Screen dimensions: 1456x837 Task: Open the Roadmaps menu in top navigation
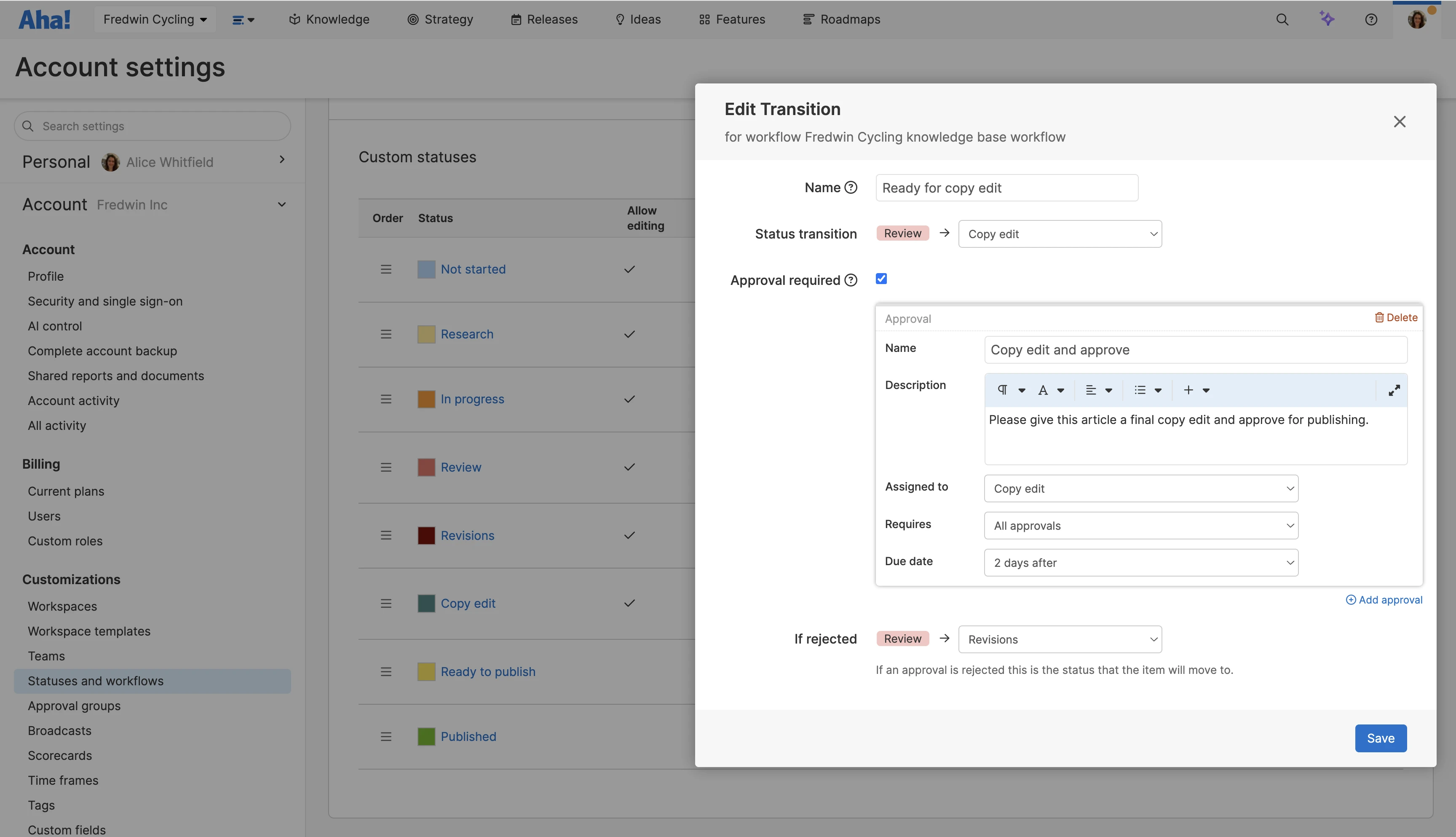pyautogui.click(x=841, y=19)
